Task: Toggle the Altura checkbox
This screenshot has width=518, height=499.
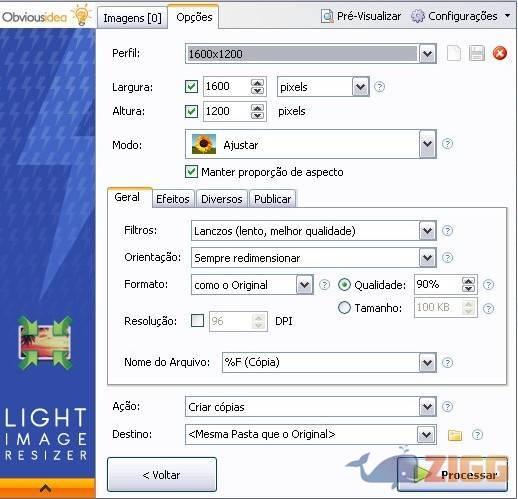Action: [191, 111]
